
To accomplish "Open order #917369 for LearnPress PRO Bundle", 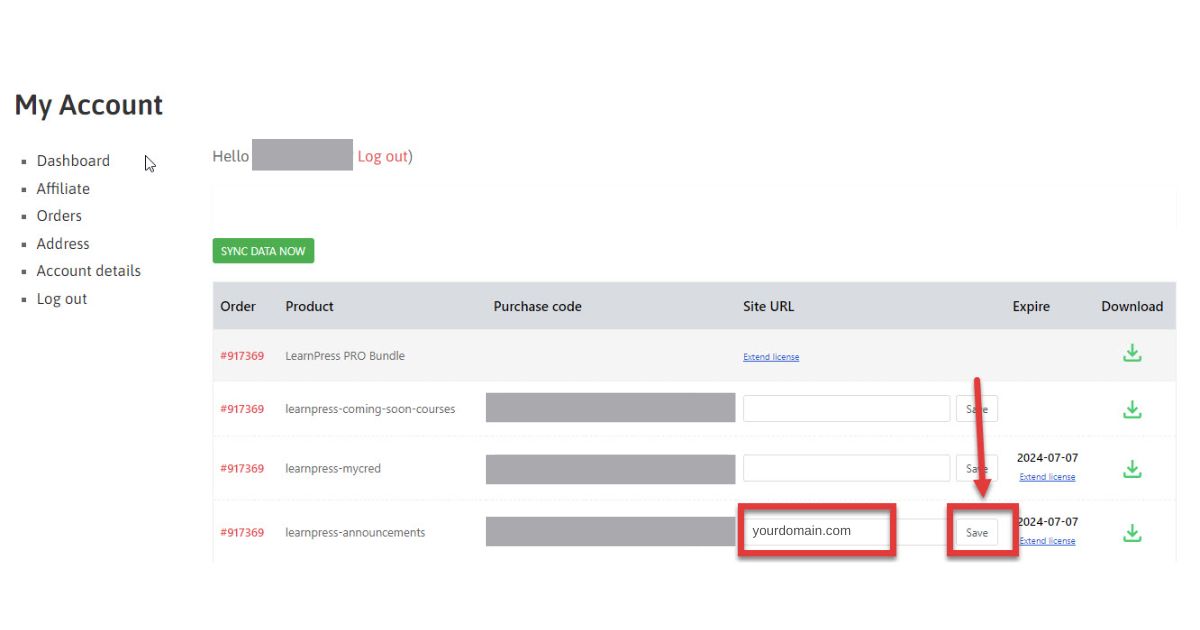I will [x=242, y=356].
